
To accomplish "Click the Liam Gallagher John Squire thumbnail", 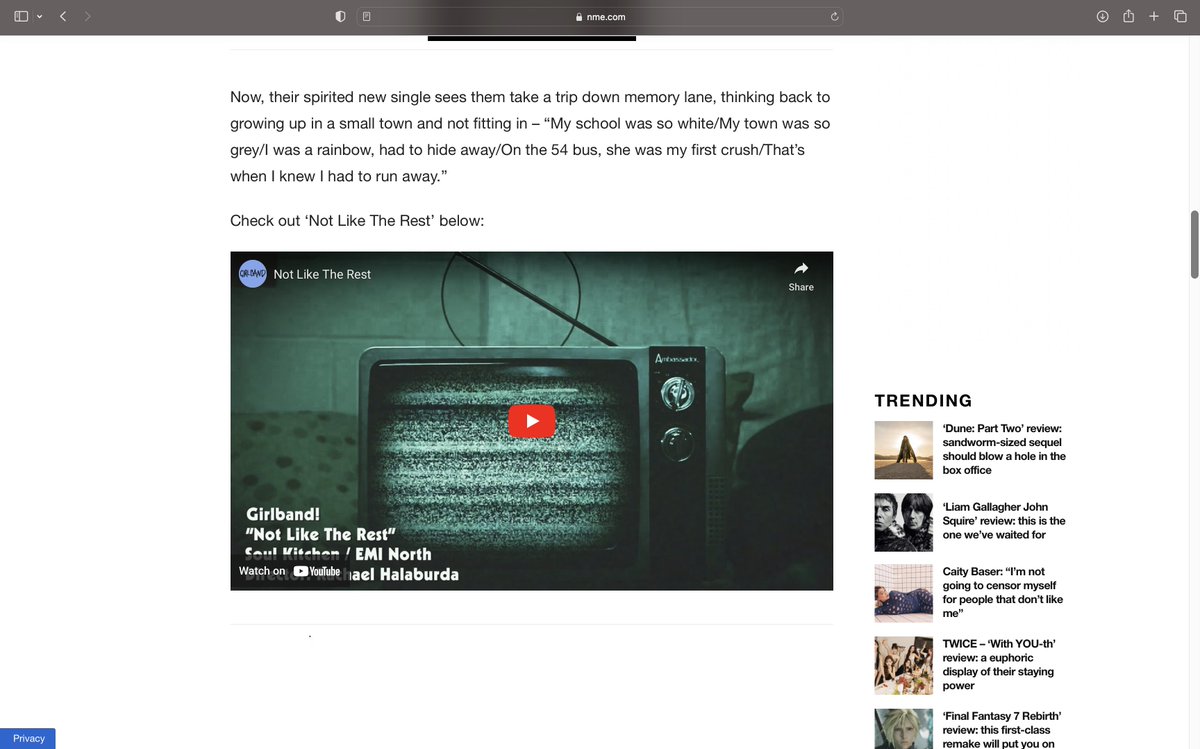I will pos(904,522).
